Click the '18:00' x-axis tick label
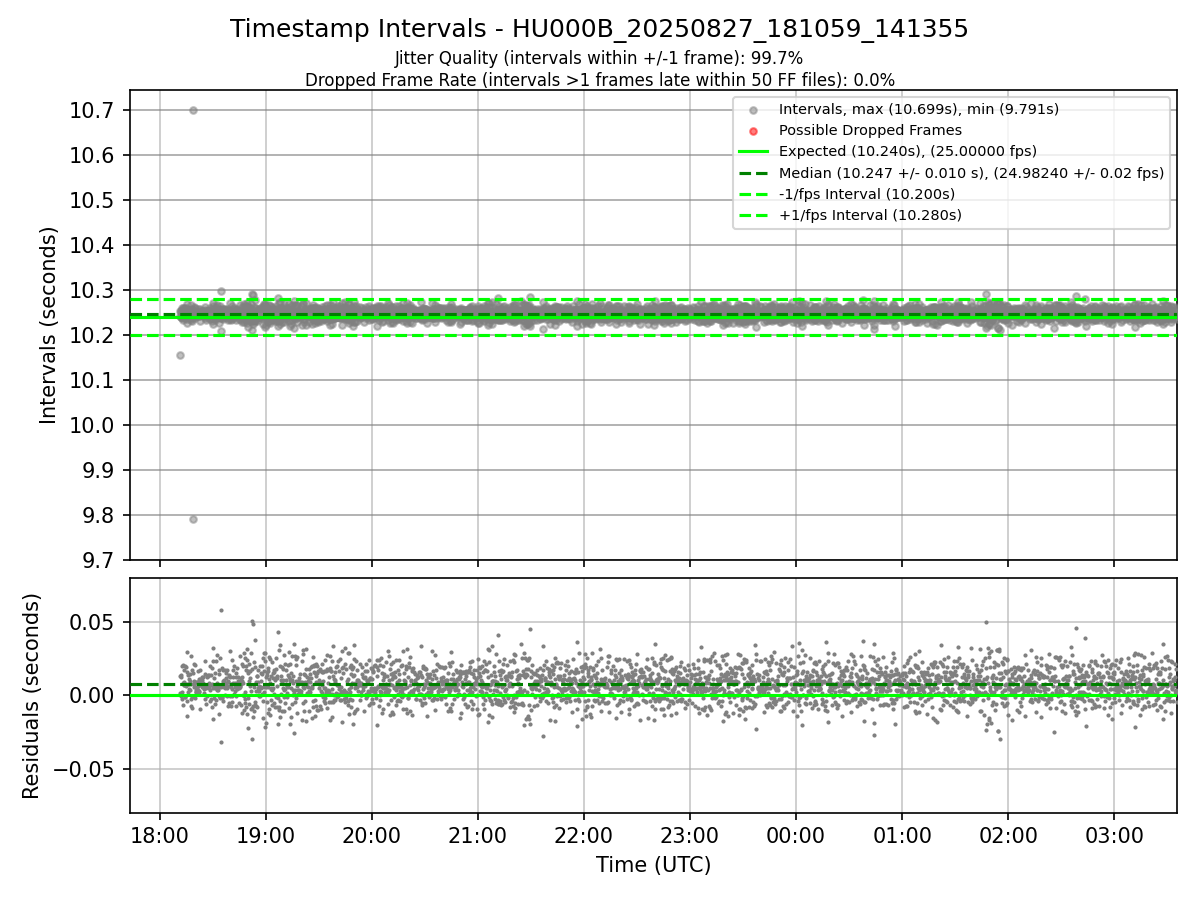This screenshot has height=900, width=1200. [160, 836]
